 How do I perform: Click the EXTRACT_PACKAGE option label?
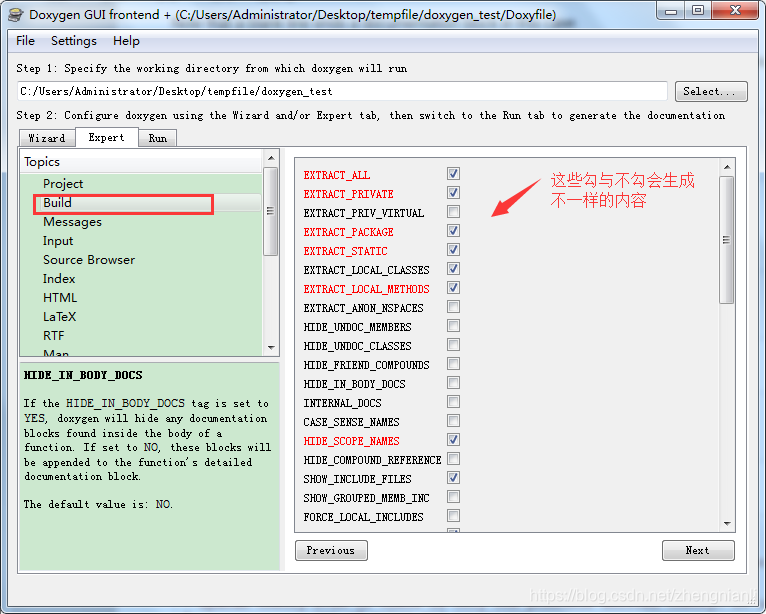348,233
